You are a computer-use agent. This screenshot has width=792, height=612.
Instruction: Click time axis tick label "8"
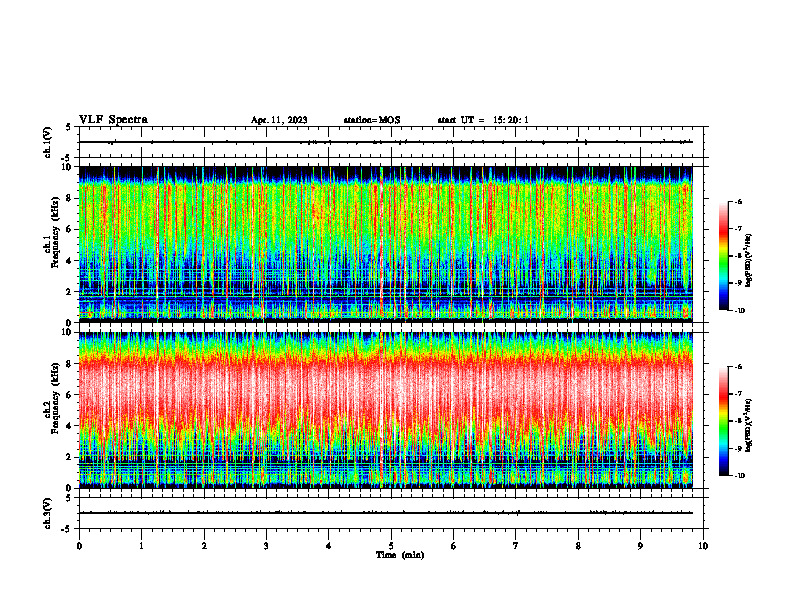tap(578, 546)
